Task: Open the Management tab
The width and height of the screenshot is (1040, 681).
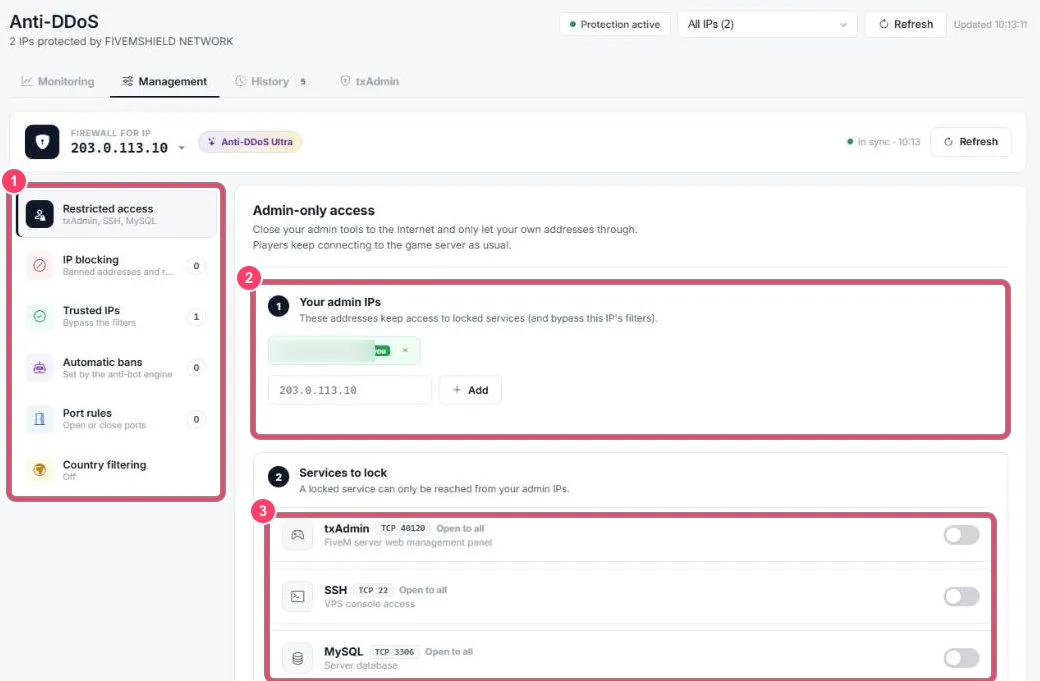Action: [x=164, y=82]
